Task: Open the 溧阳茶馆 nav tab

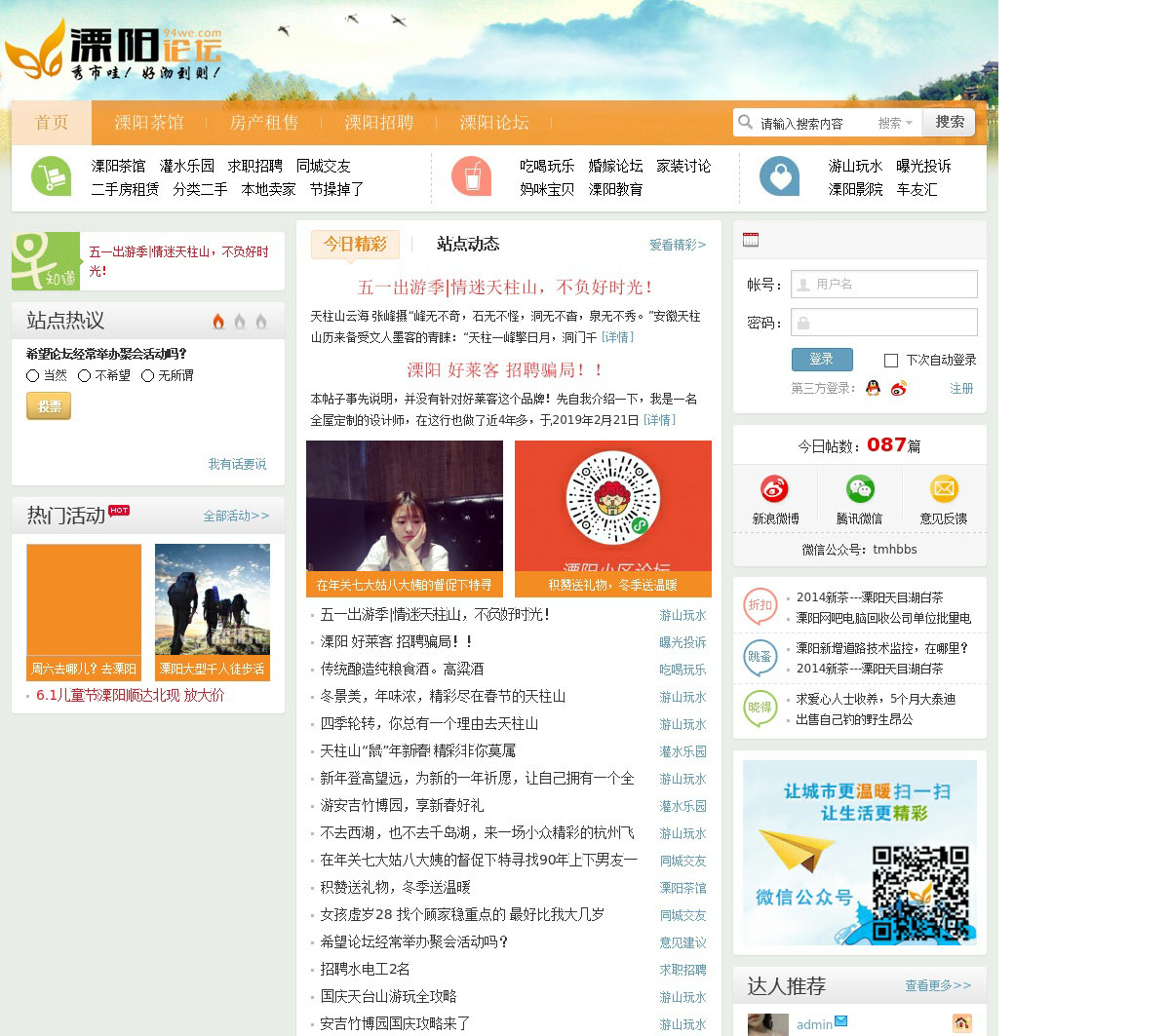Action: [149, 123]
